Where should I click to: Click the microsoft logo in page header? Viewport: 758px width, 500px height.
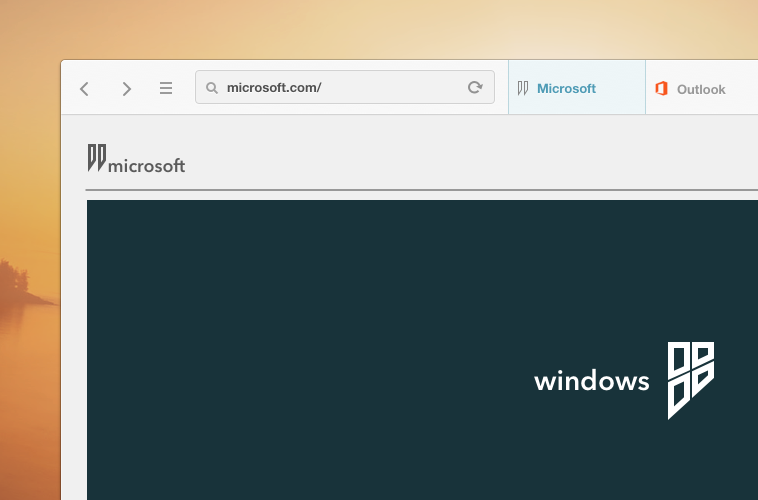pos(136,159)
